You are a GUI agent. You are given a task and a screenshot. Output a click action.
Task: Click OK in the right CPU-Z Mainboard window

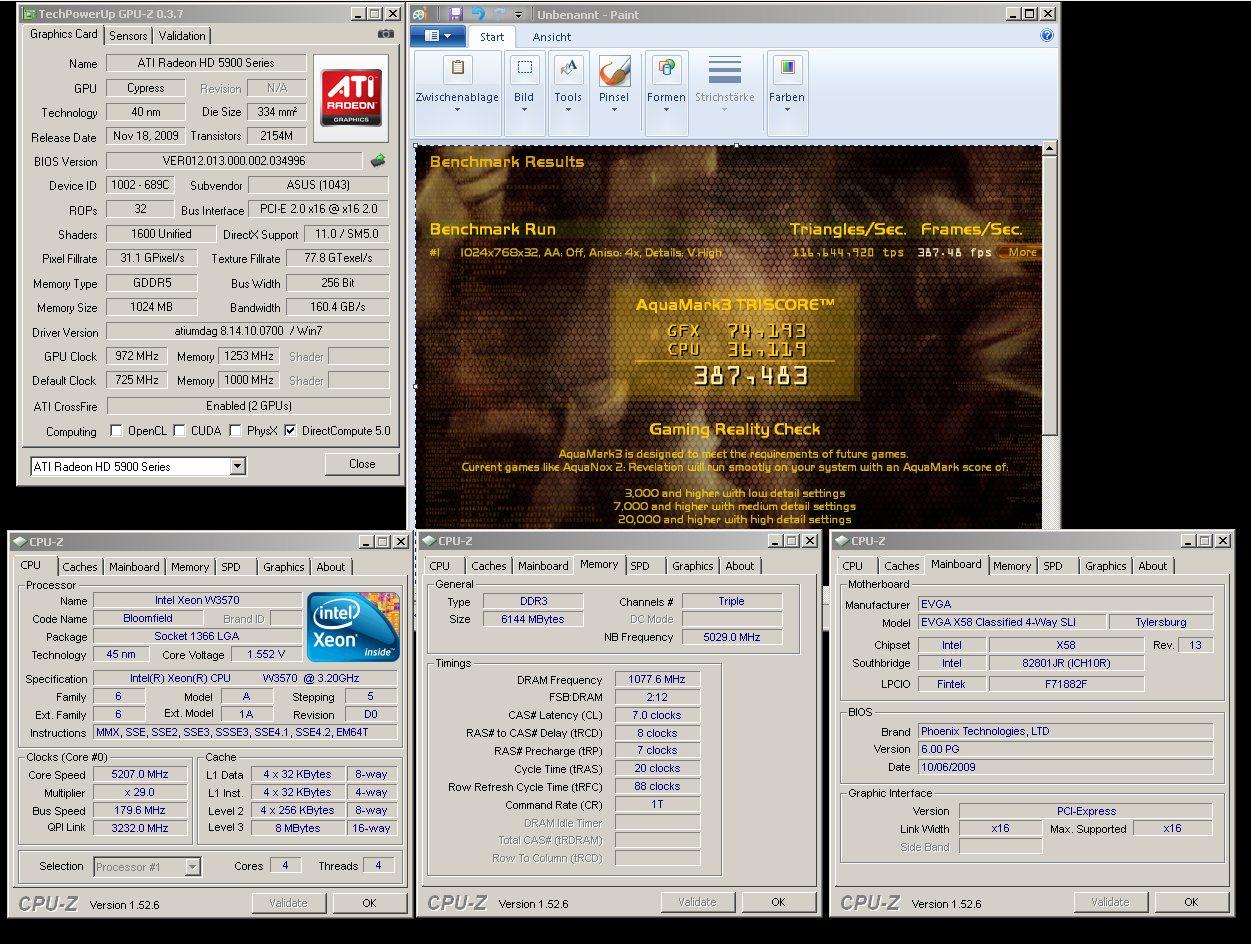coord(1191,902)
